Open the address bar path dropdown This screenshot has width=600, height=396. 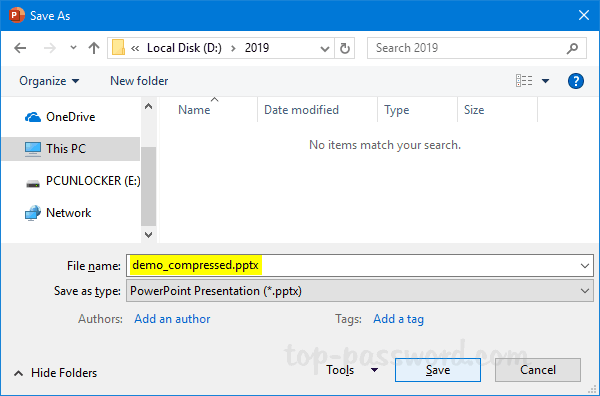click(324, 49)
